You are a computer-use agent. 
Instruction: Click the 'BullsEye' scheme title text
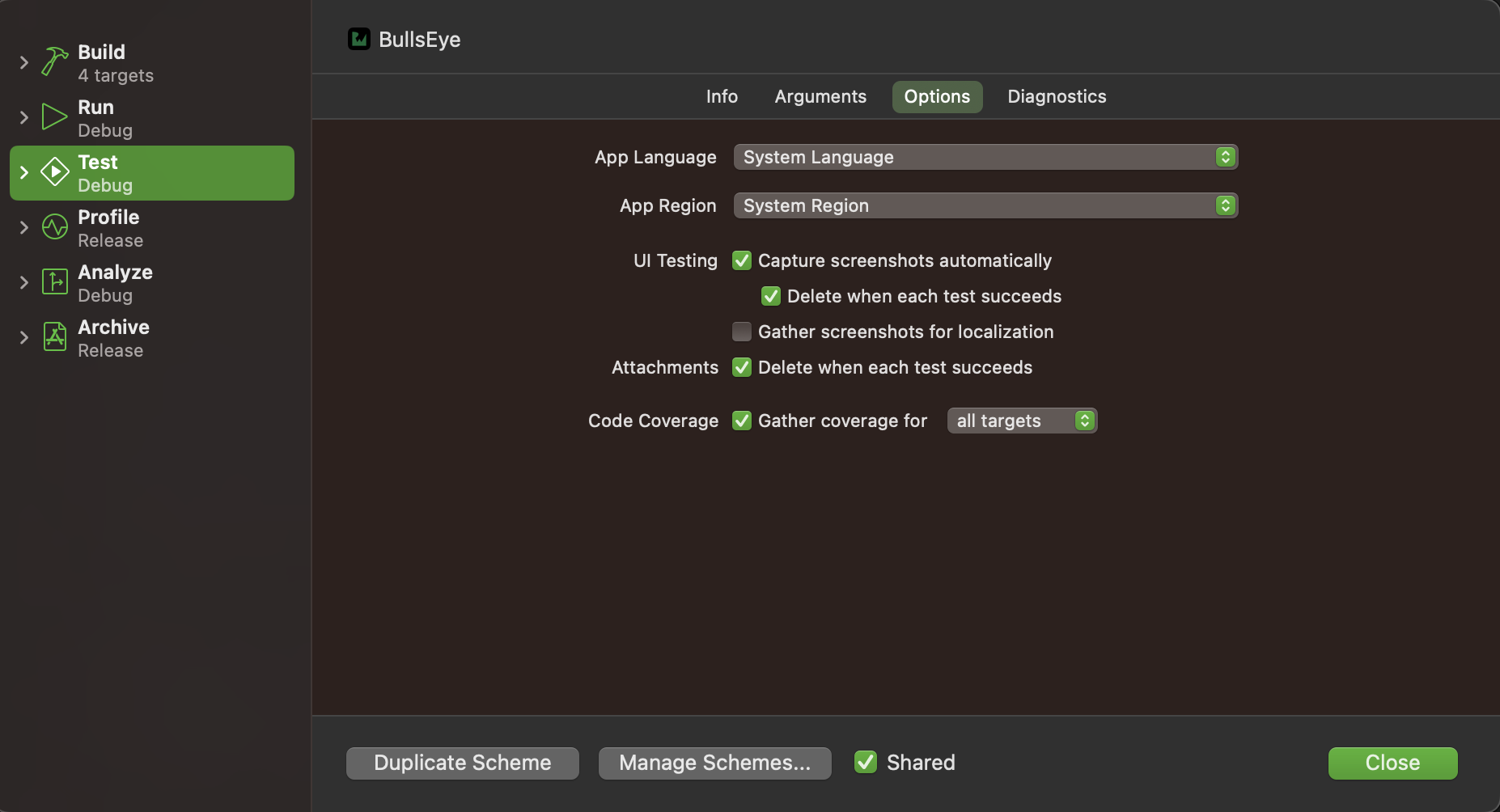[x=419, y=40]
